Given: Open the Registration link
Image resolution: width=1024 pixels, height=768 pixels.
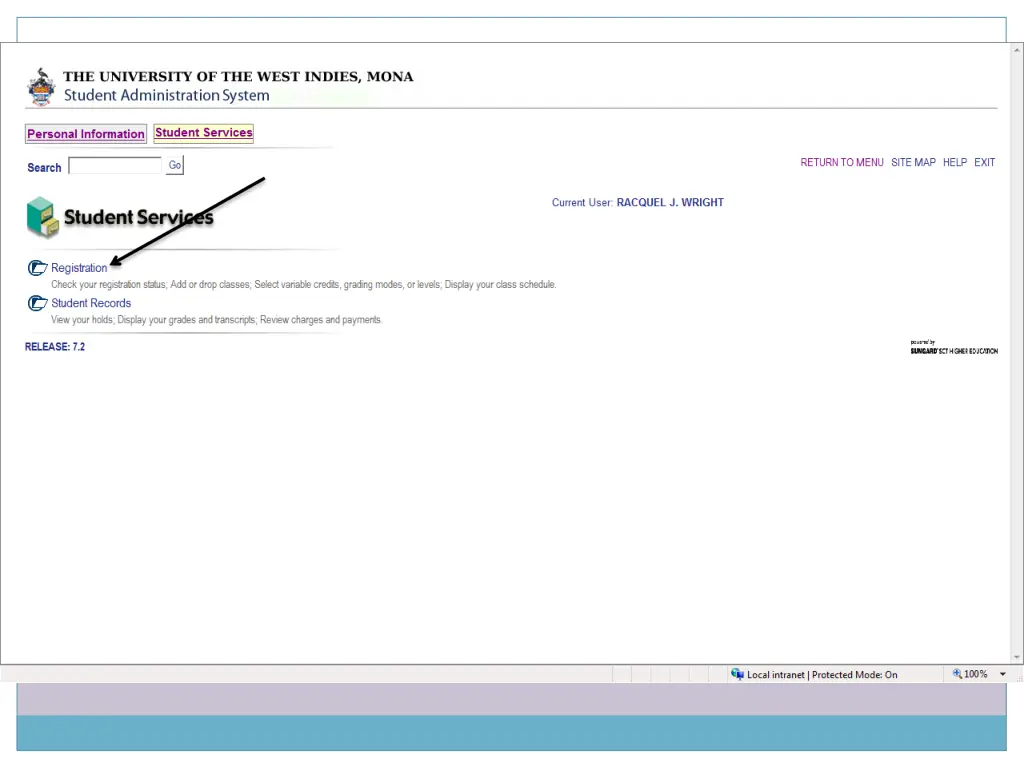Looking at the screenshot, I should coord(79,268).
